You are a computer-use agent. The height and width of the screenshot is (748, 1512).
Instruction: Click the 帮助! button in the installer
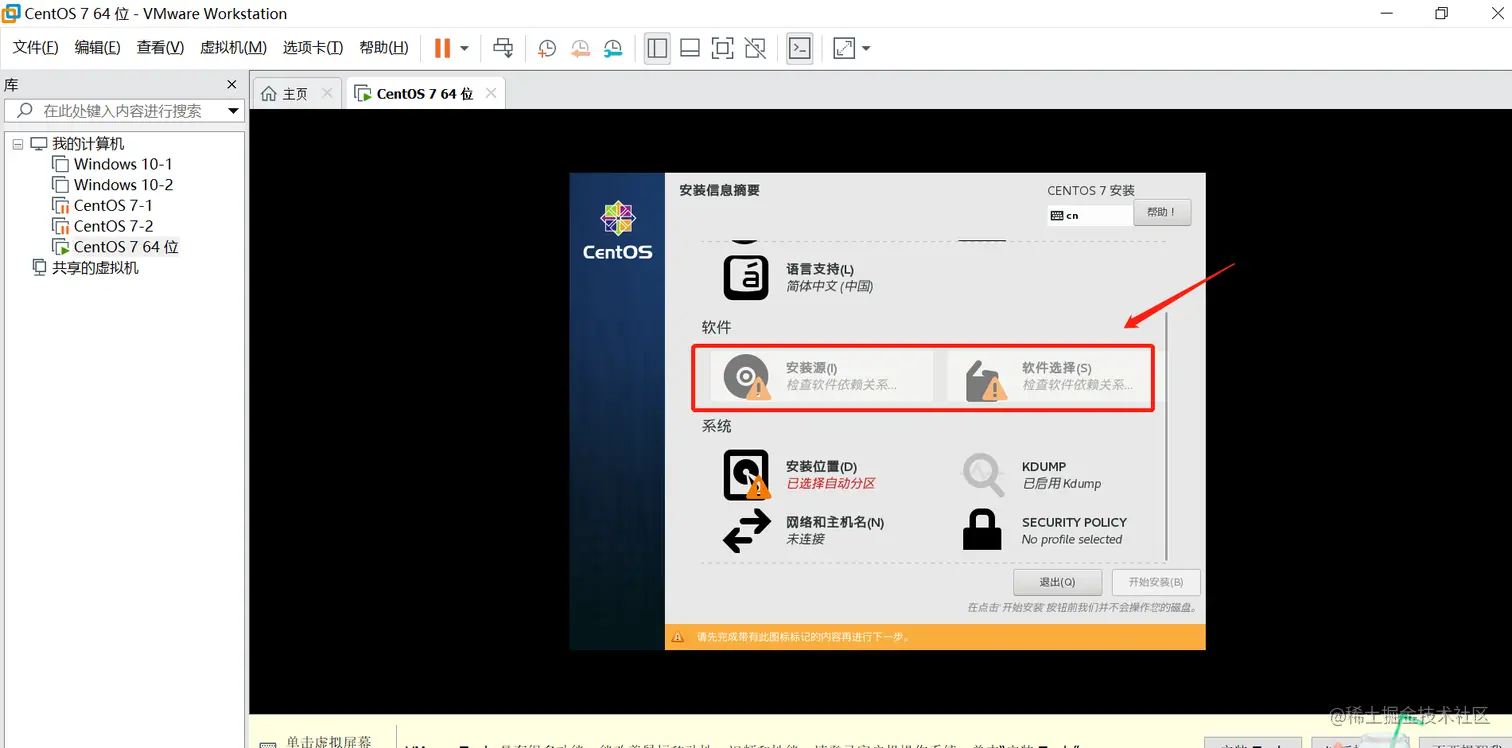[1162, 212]
